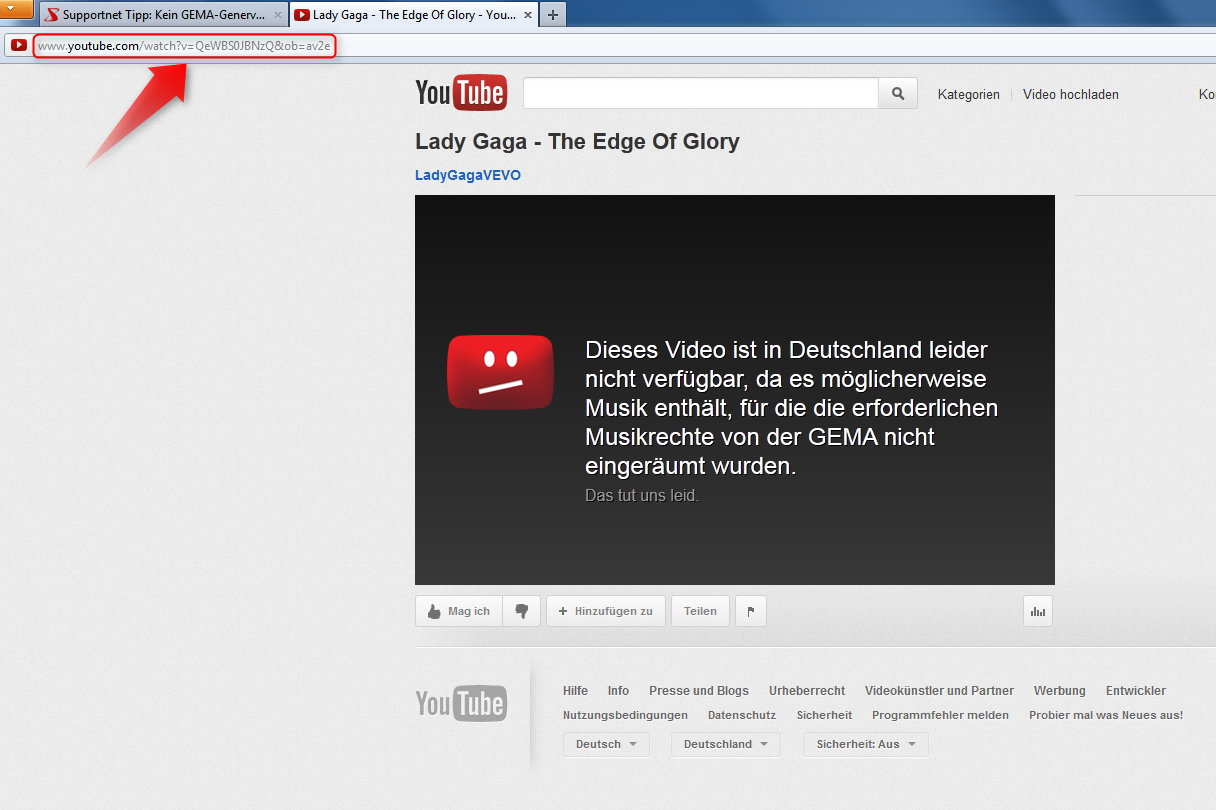Image resolution: width=1216 pixels, height=810 pixels.
Task: Switch to the Supportnet Tipp tab
Action: pos(155,15)
